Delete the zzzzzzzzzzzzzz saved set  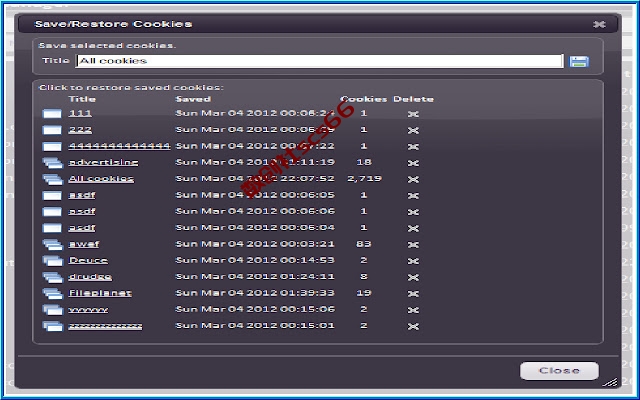point(413,326)
